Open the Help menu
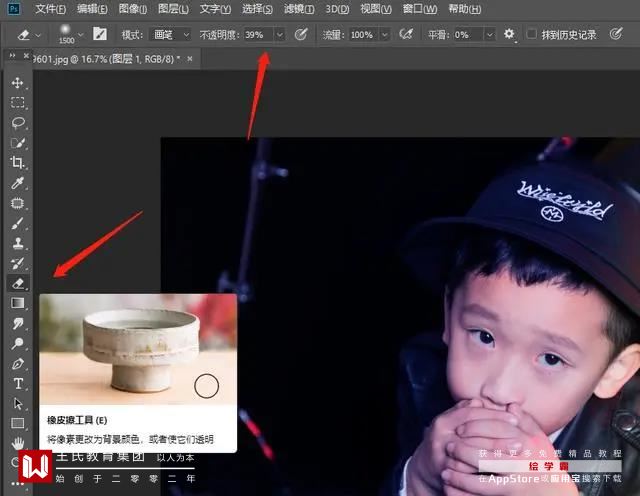Image resolution: width=640 pixels, height=496 pixels. (464, 9)
